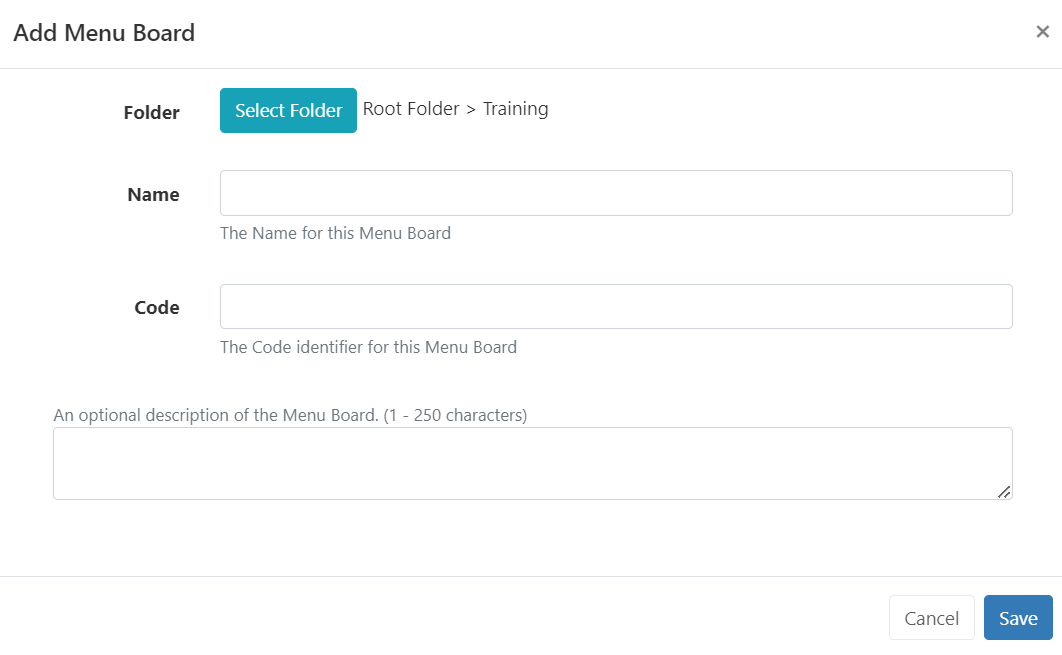Screen dimensions: 1062x655
Task: Click the 'The Name for this Menu Board' hint
Action: coord(335,233)
